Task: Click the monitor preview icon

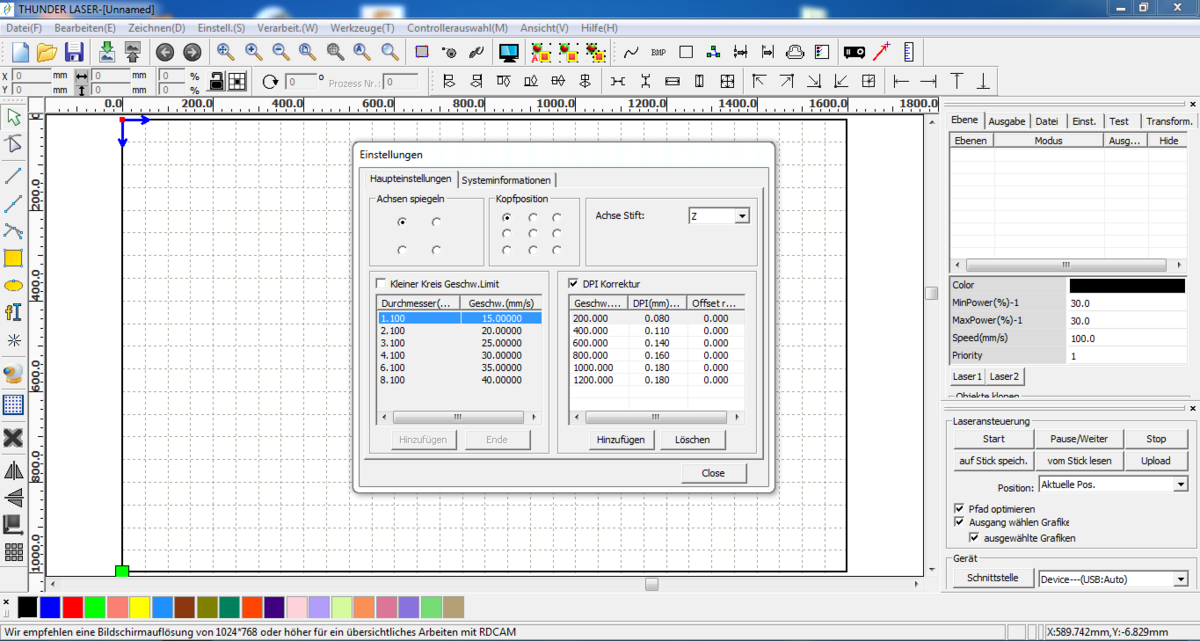Action: (508, 52)
